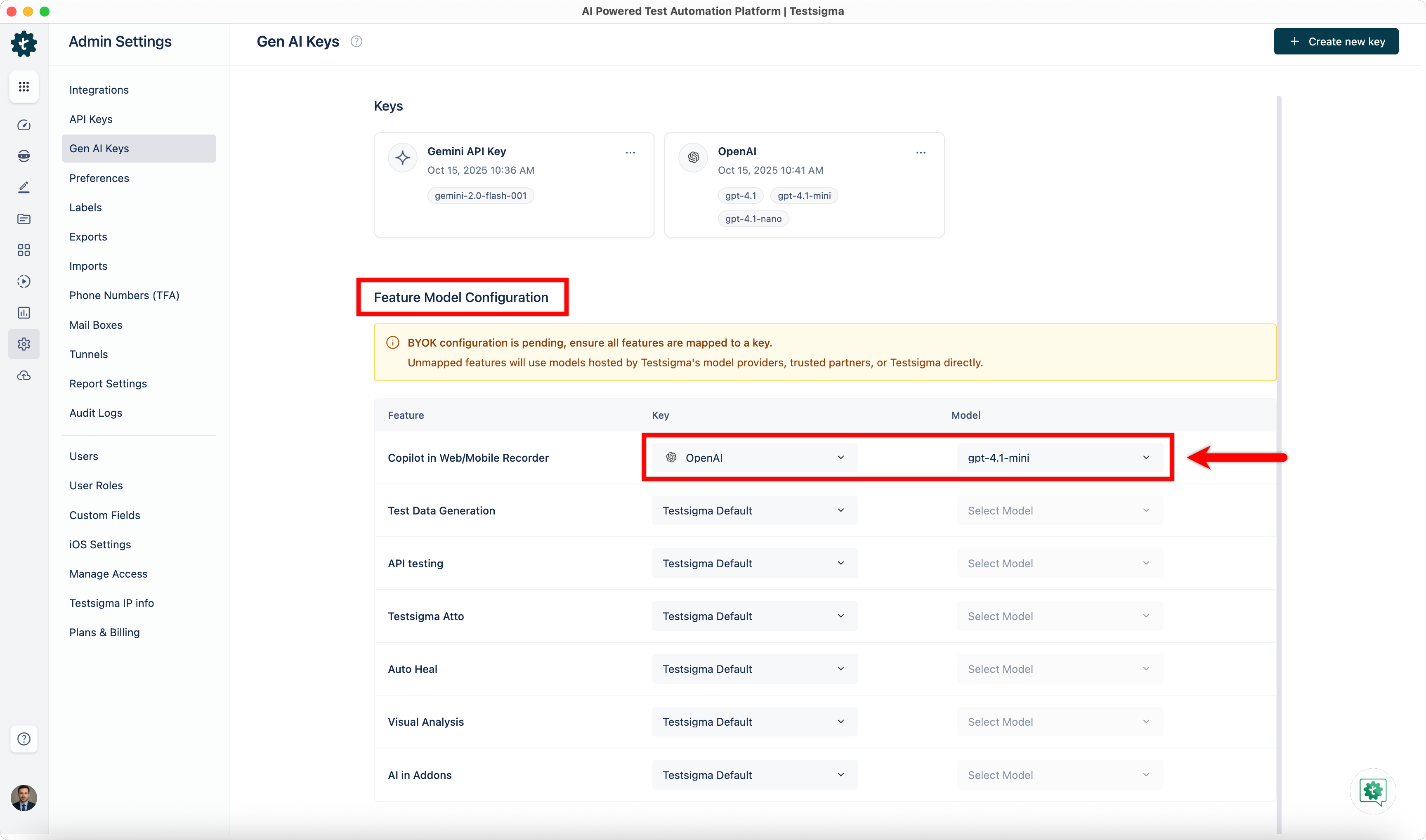The width and height of the screenshot is (1426, 840).
Task: Click the user profile avatar
Action: click(24, 798)
